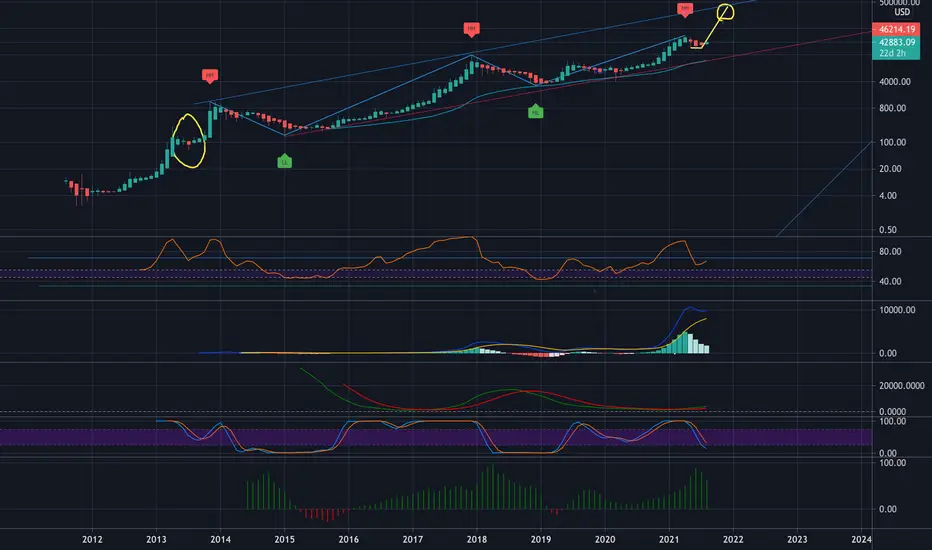Click the 40.00 RSI axis value

click(x=890, y=281)
